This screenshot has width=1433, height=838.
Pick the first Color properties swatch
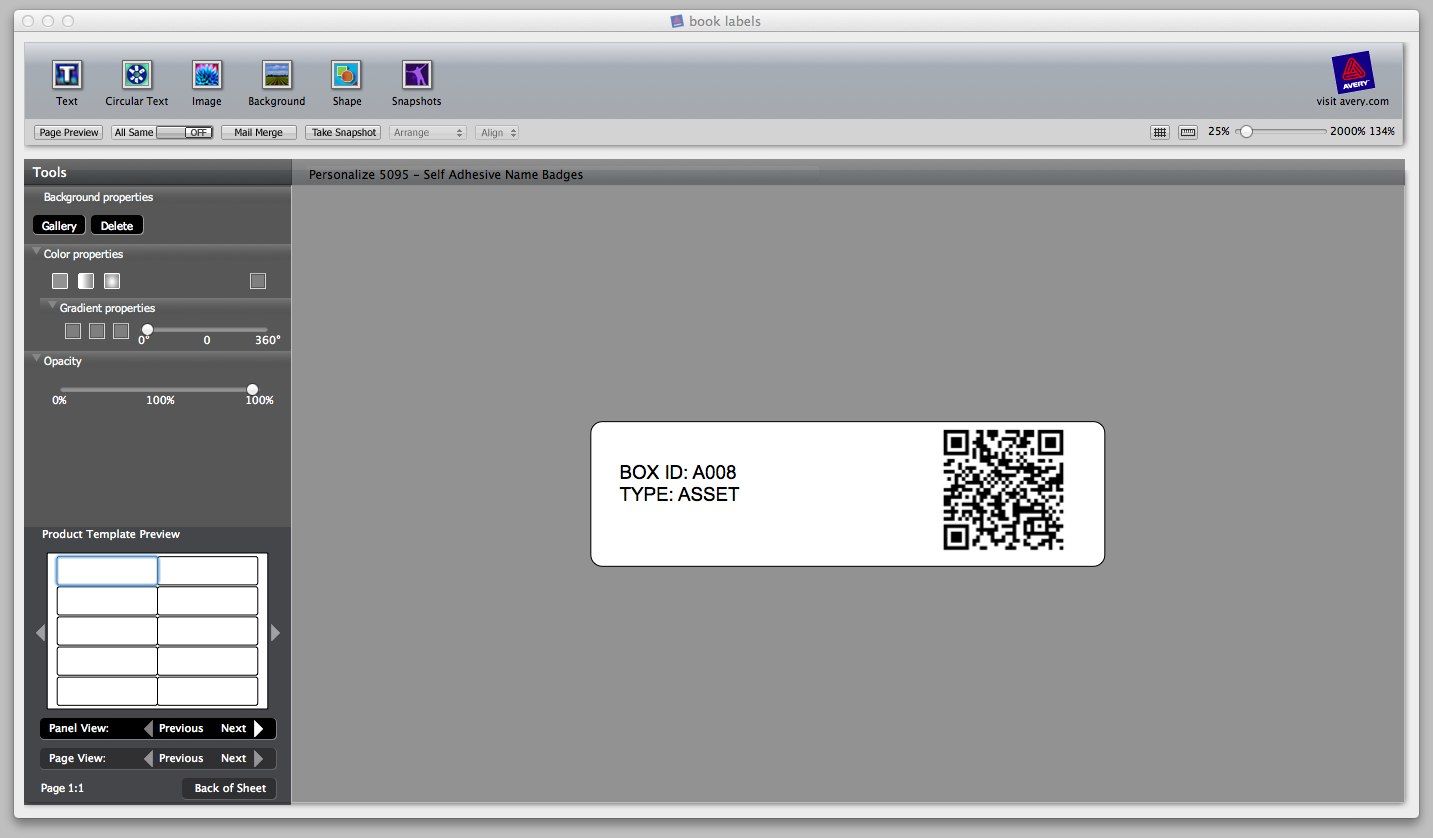pyautogui.click(x=59, y=281)
